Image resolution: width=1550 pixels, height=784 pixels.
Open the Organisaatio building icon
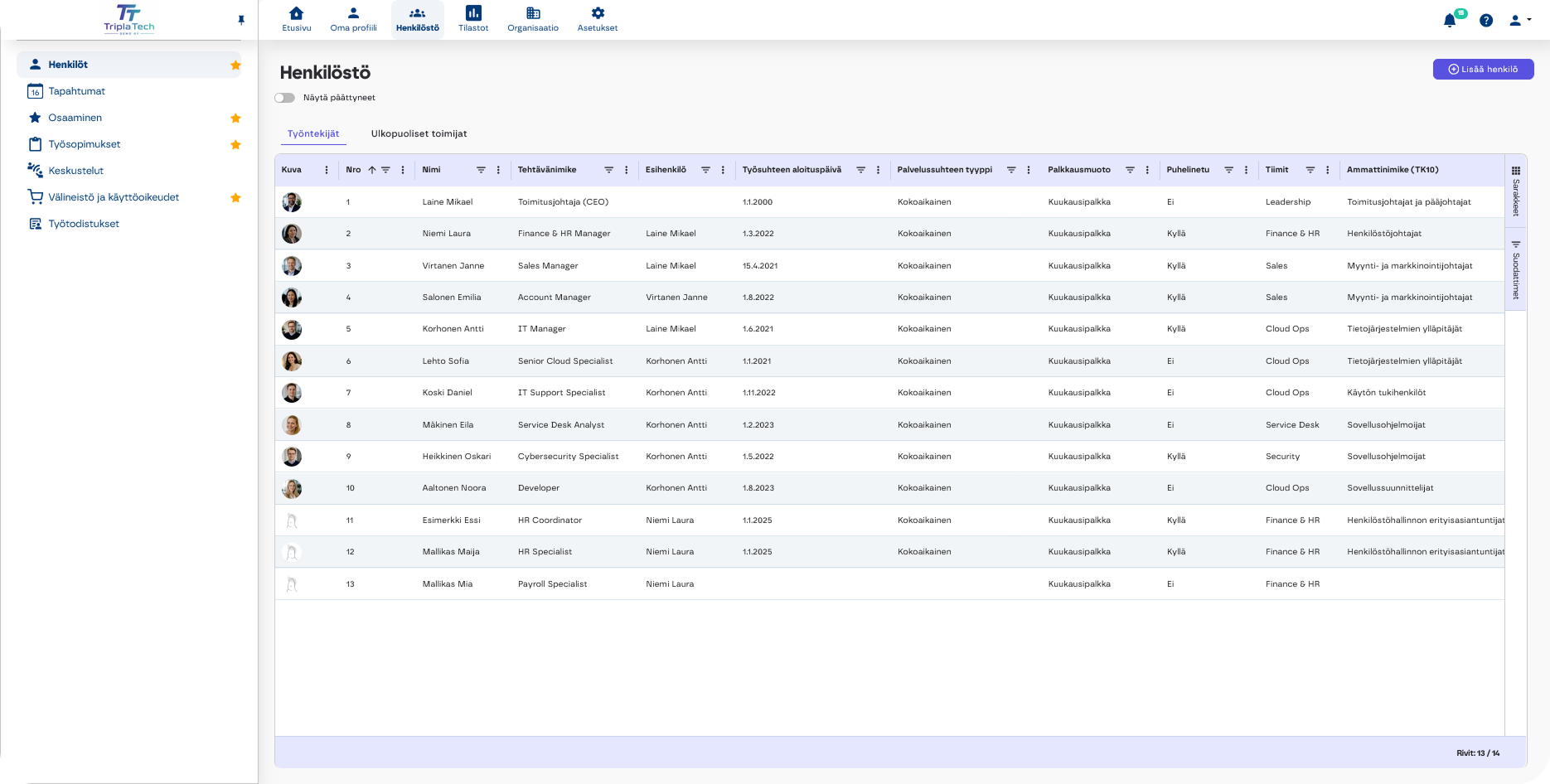[x=533, y=13]
